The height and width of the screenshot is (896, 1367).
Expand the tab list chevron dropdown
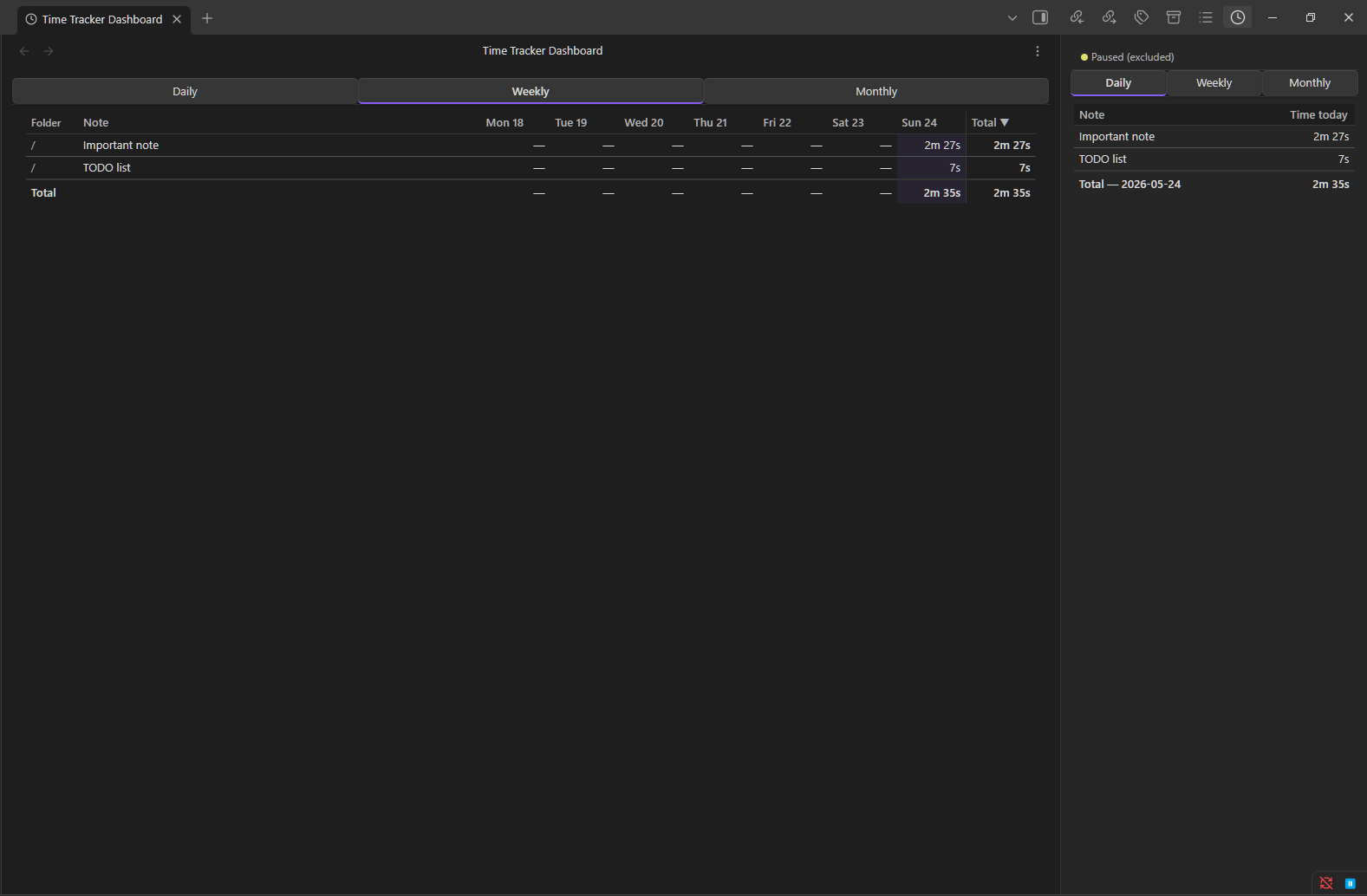1012,17
